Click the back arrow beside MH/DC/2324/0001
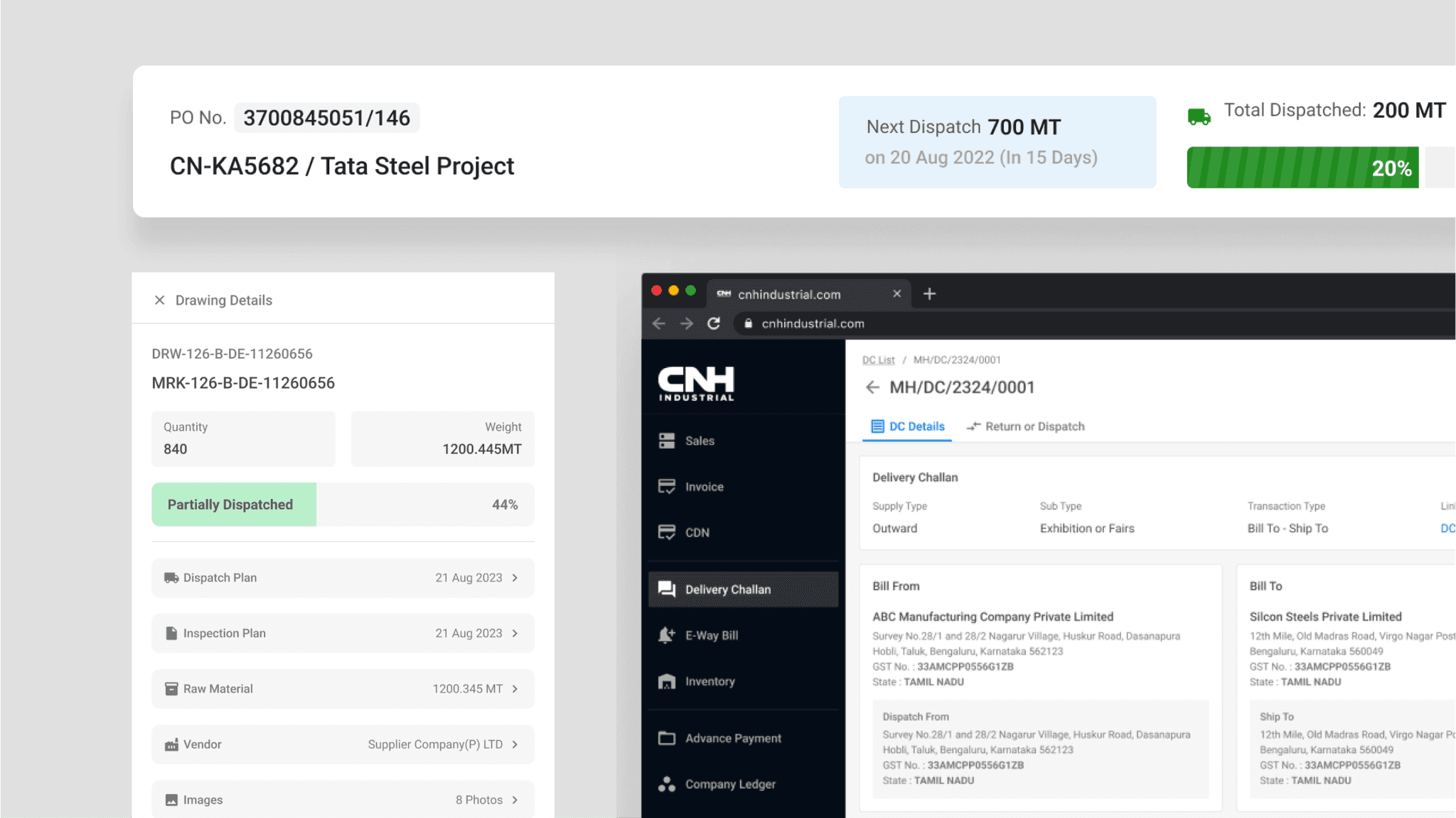Image resolution: width=1456 pixels, height=818 pixels. pyautogui.click(x=872, y=387)
